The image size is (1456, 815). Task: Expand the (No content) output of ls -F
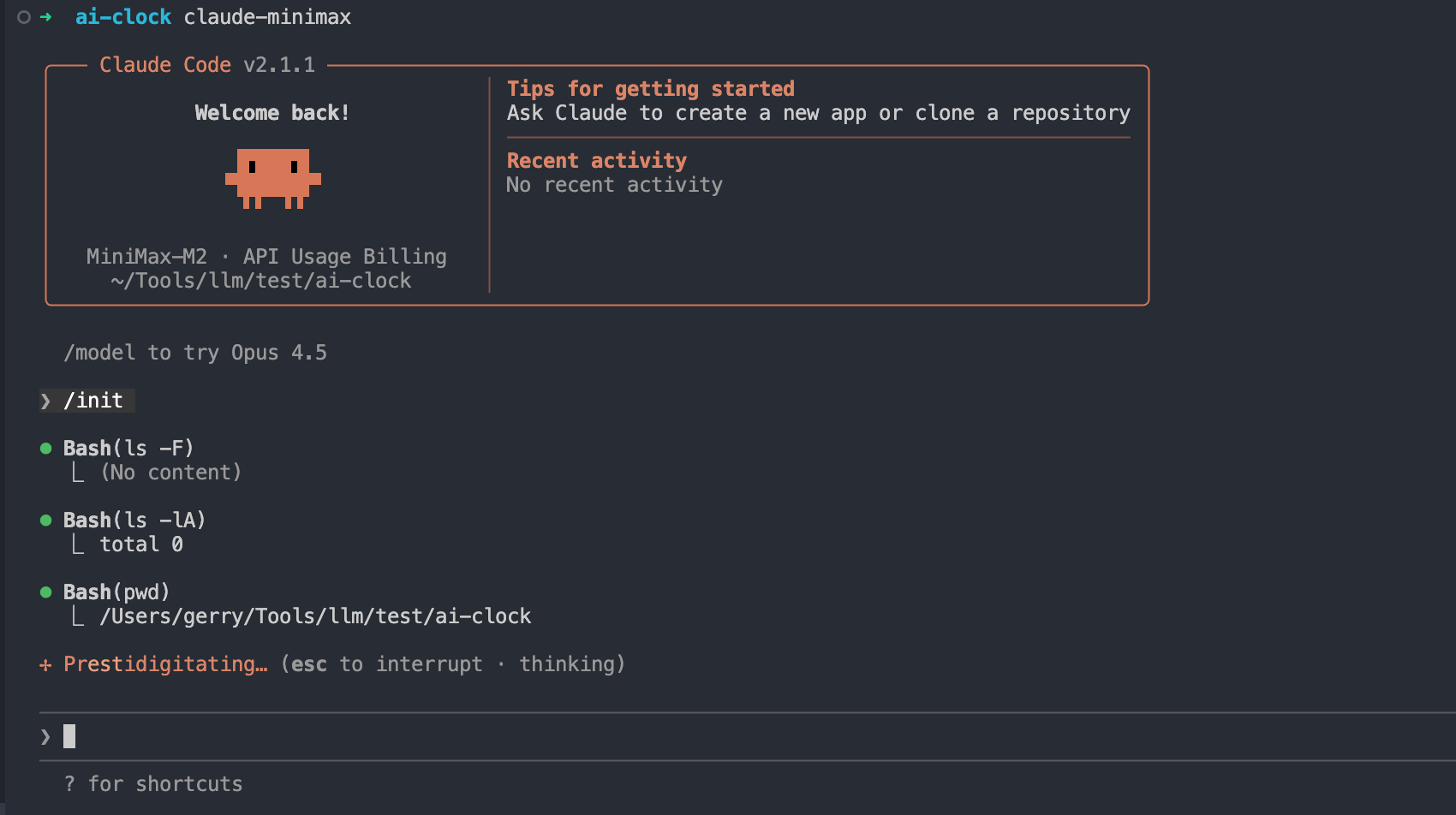pos(170,473)
